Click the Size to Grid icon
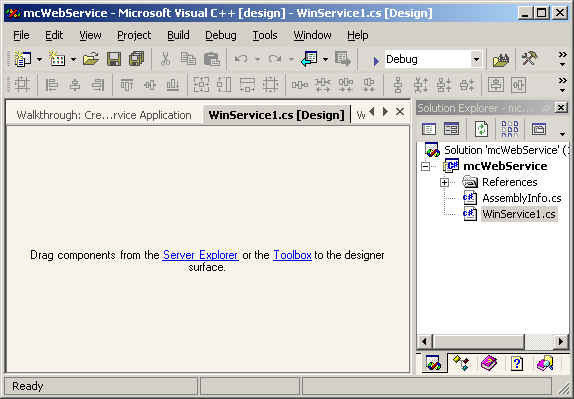This screenshot has width=574, height=399. coord(271,85)
